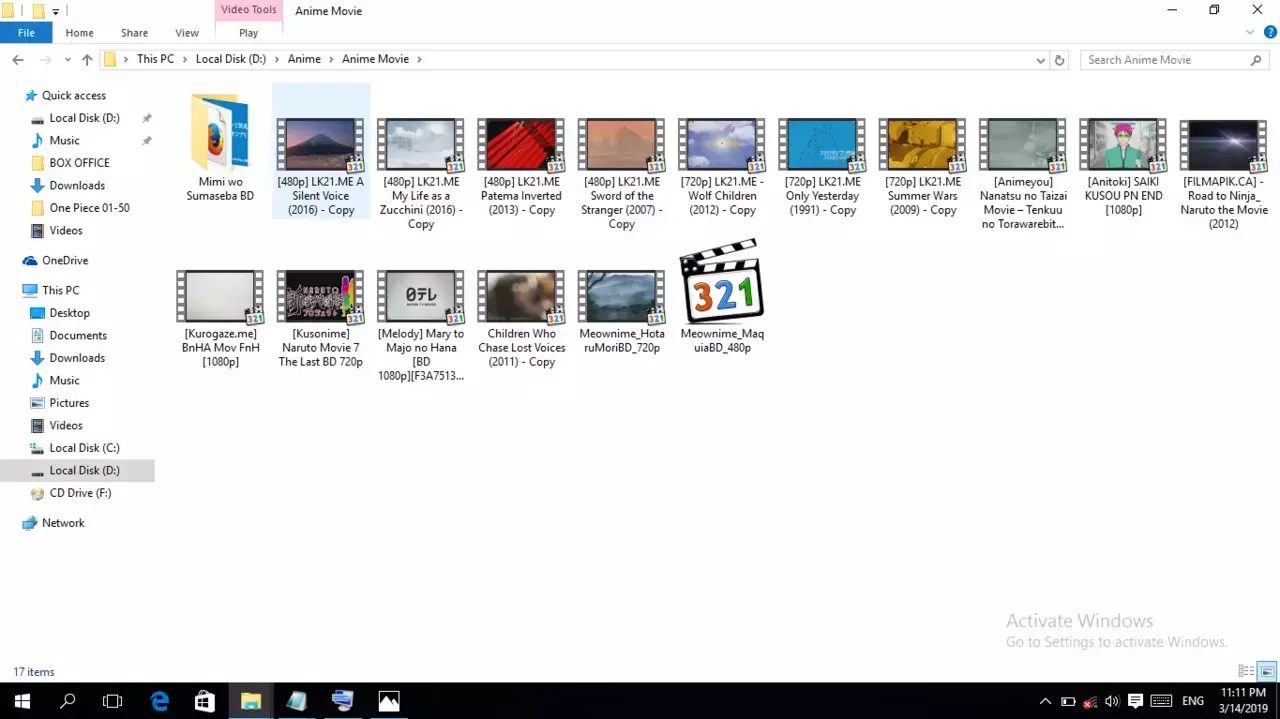Switch to details view layout
This screenshot has width=1280, height=719.
[x=1246, y=671]
